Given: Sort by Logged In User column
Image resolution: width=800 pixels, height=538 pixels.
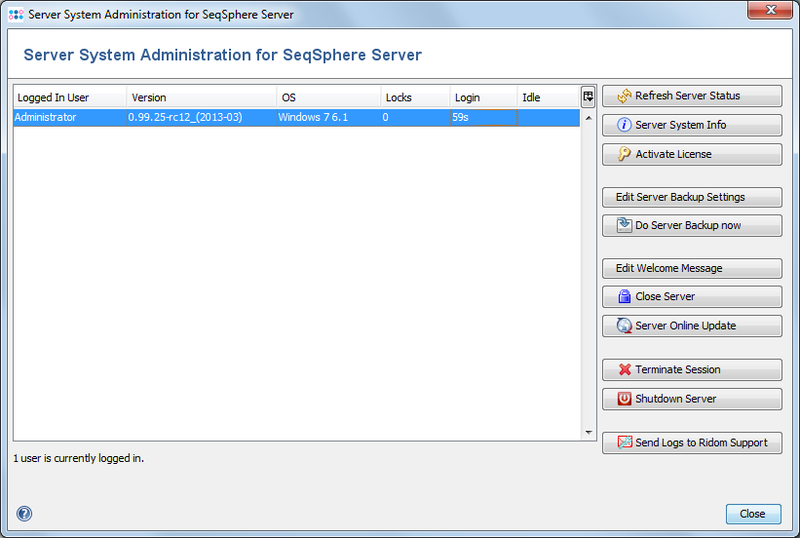Looking at the screenshot, I should [69, 98].
